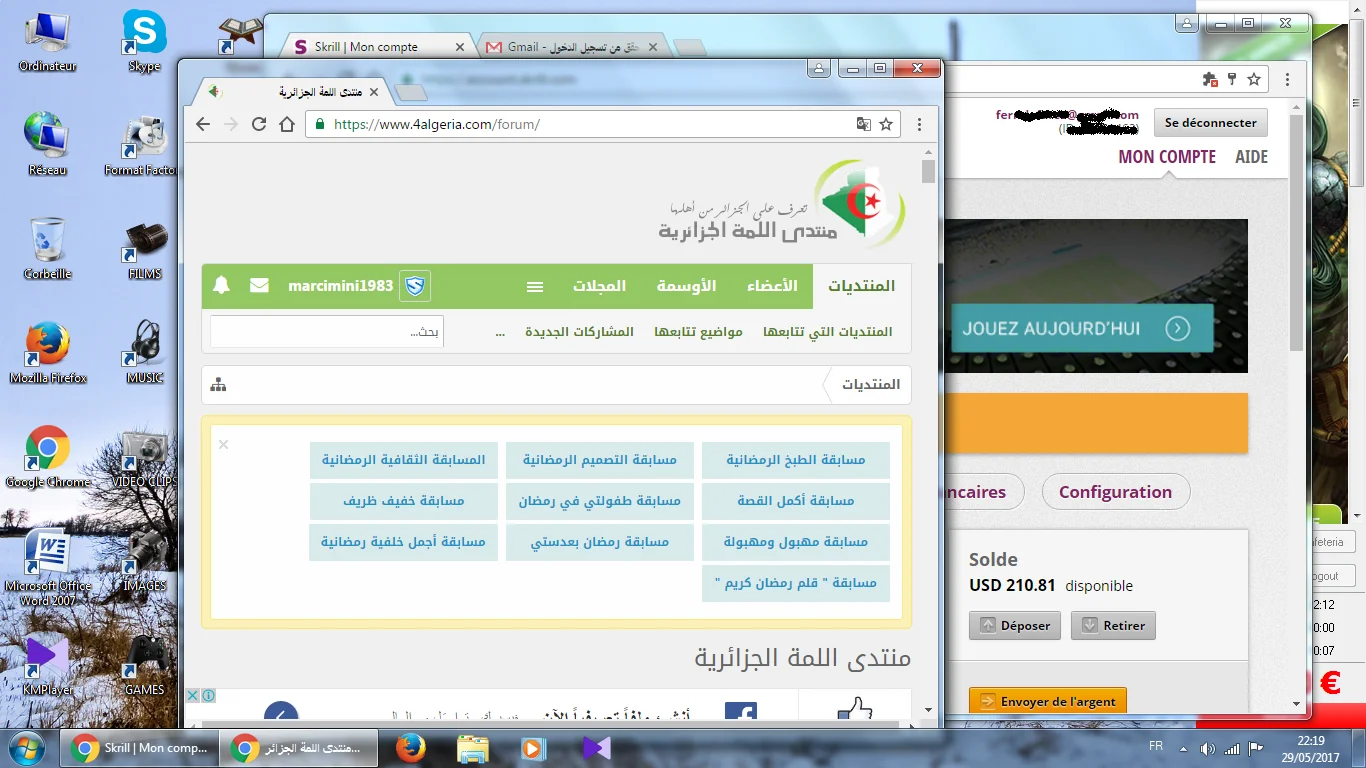Open the notifications bell icon
Viewport: 1366px width, 768px height.
[221, 286]
